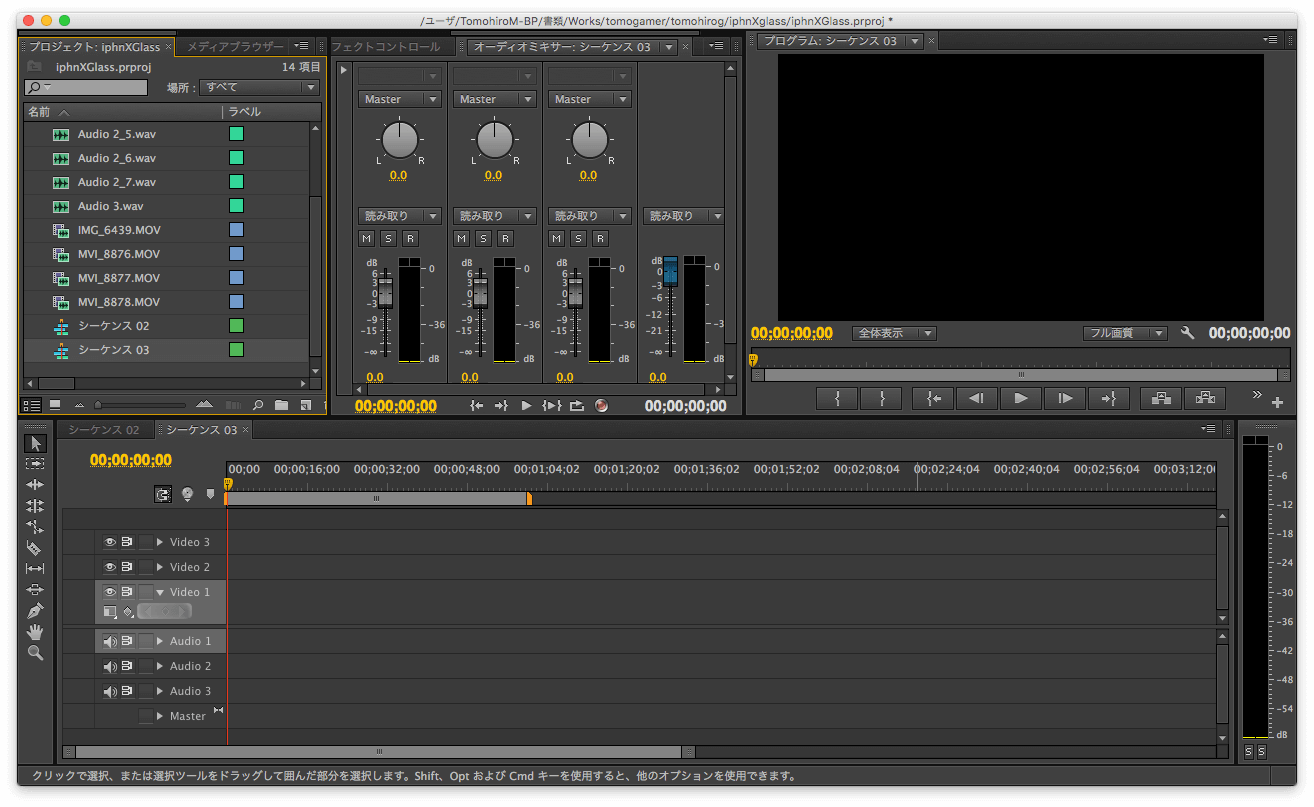Toggle loop playback in audio mixer

577,406
